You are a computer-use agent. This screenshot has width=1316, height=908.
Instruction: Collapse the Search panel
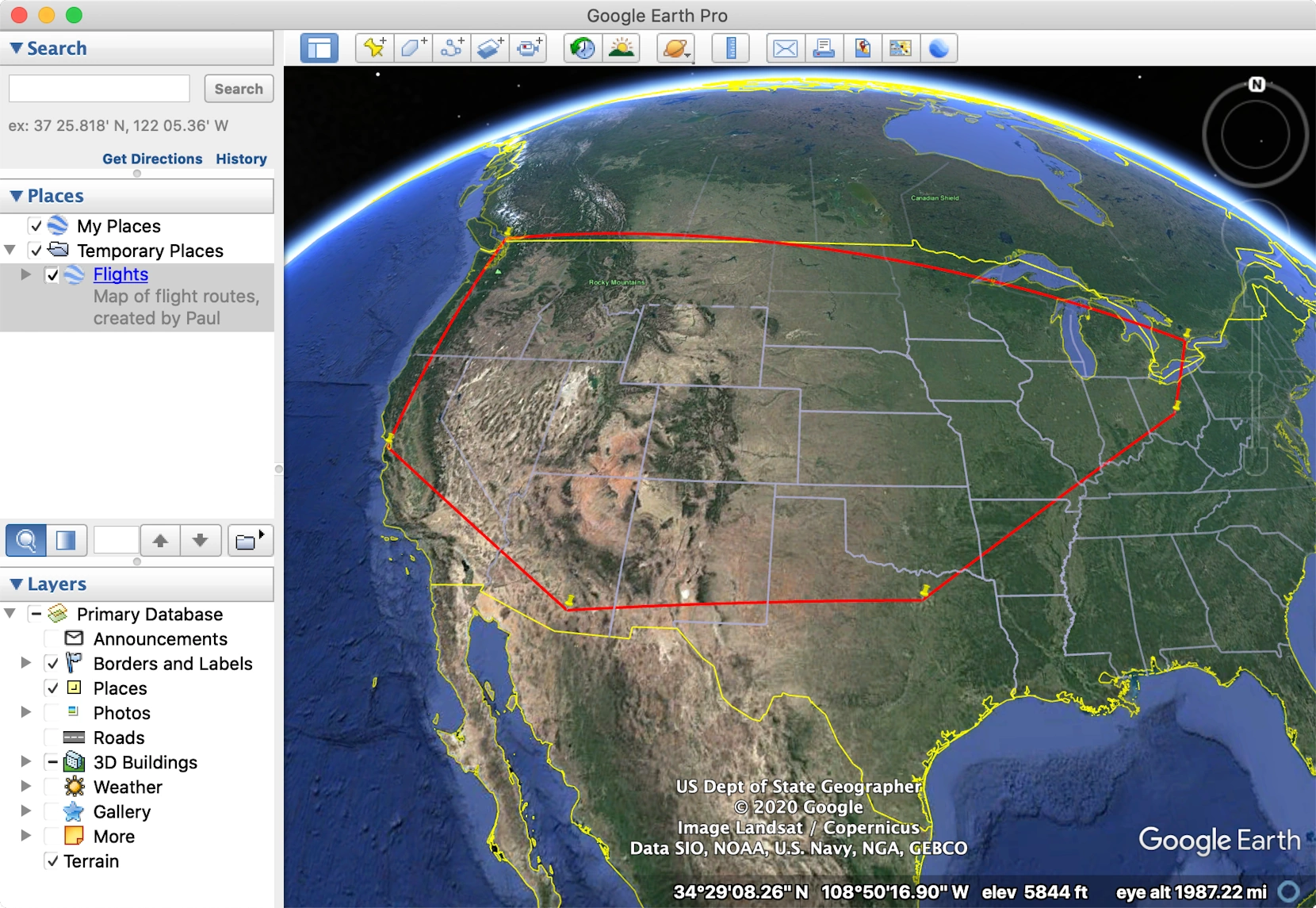pos(16,48)
